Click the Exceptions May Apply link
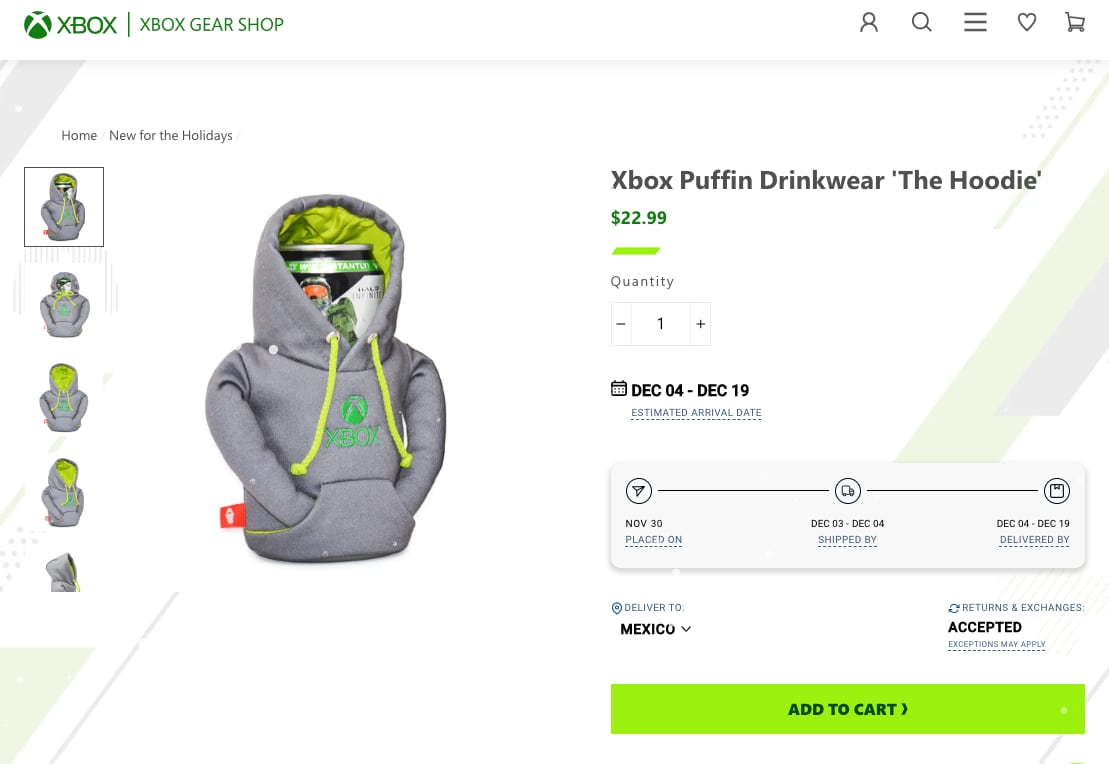Image resolution: width=1109 pixels, height=764 pixels. (x=996, y=645)
